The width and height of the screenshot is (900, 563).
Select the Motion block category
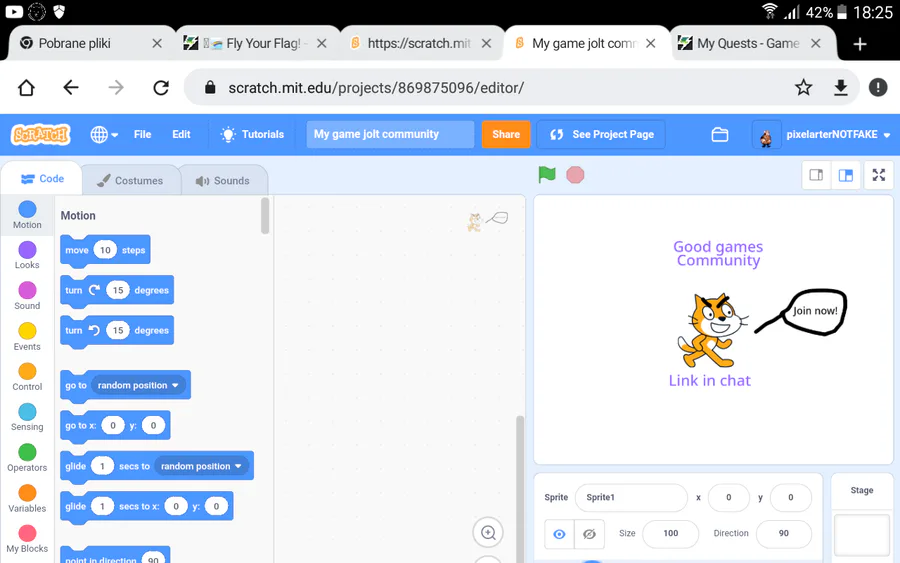pyautogui.click(x=27, y=215)
